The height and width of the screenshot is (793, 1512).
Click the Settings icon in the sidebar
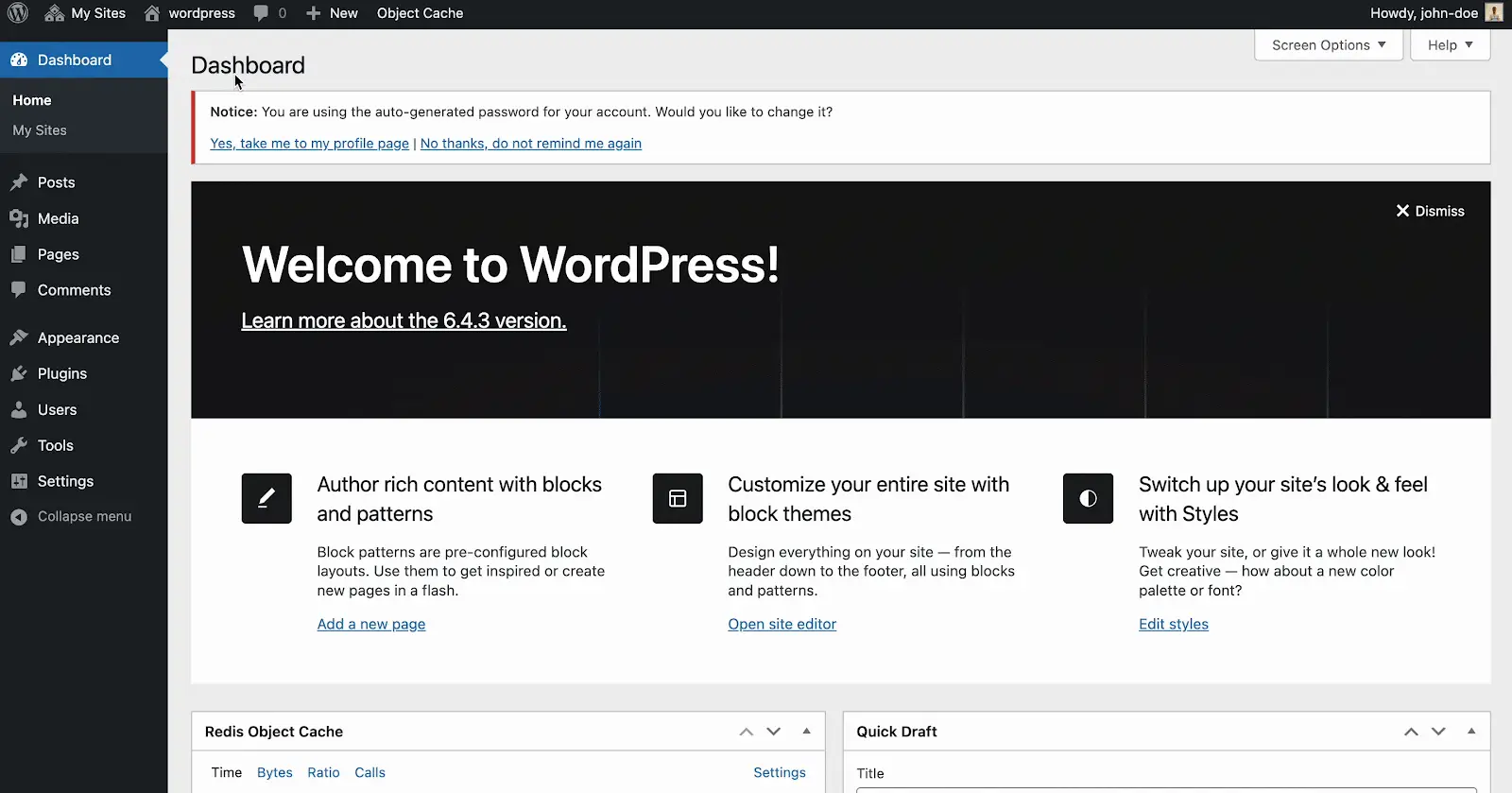coord(19,481)
